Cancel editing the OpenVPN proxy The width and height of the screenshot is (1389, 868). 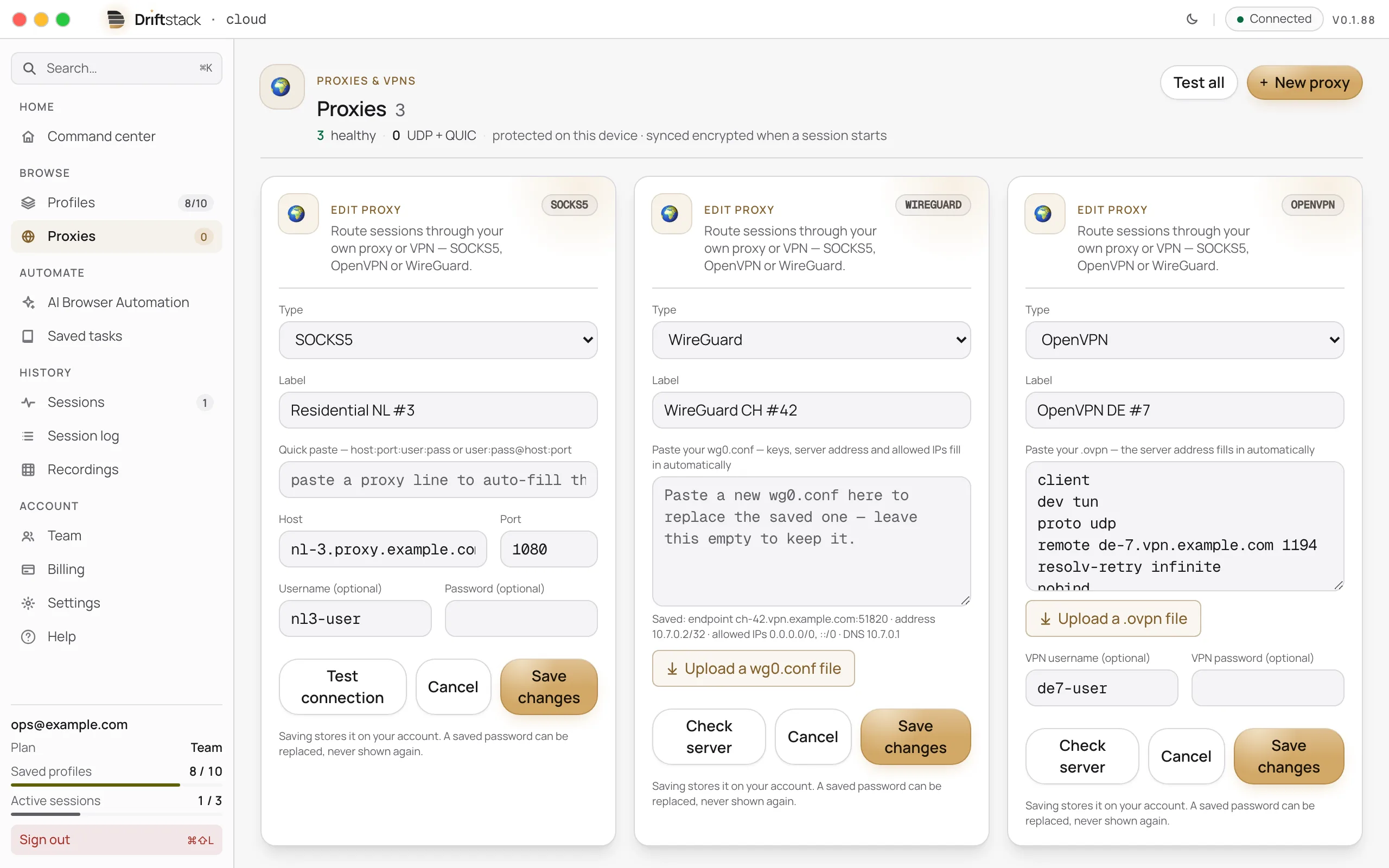pos(1186,756)
